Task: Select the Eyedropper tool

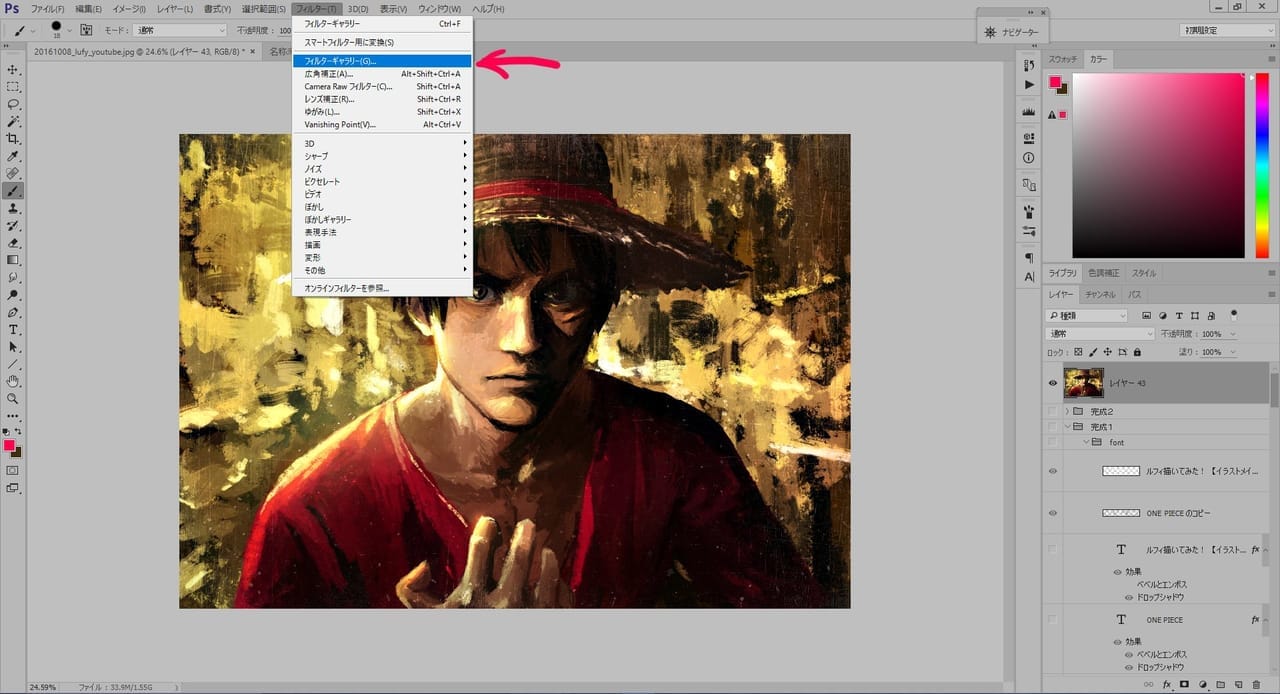Action: pyautogui.click(x=13, y=157)
